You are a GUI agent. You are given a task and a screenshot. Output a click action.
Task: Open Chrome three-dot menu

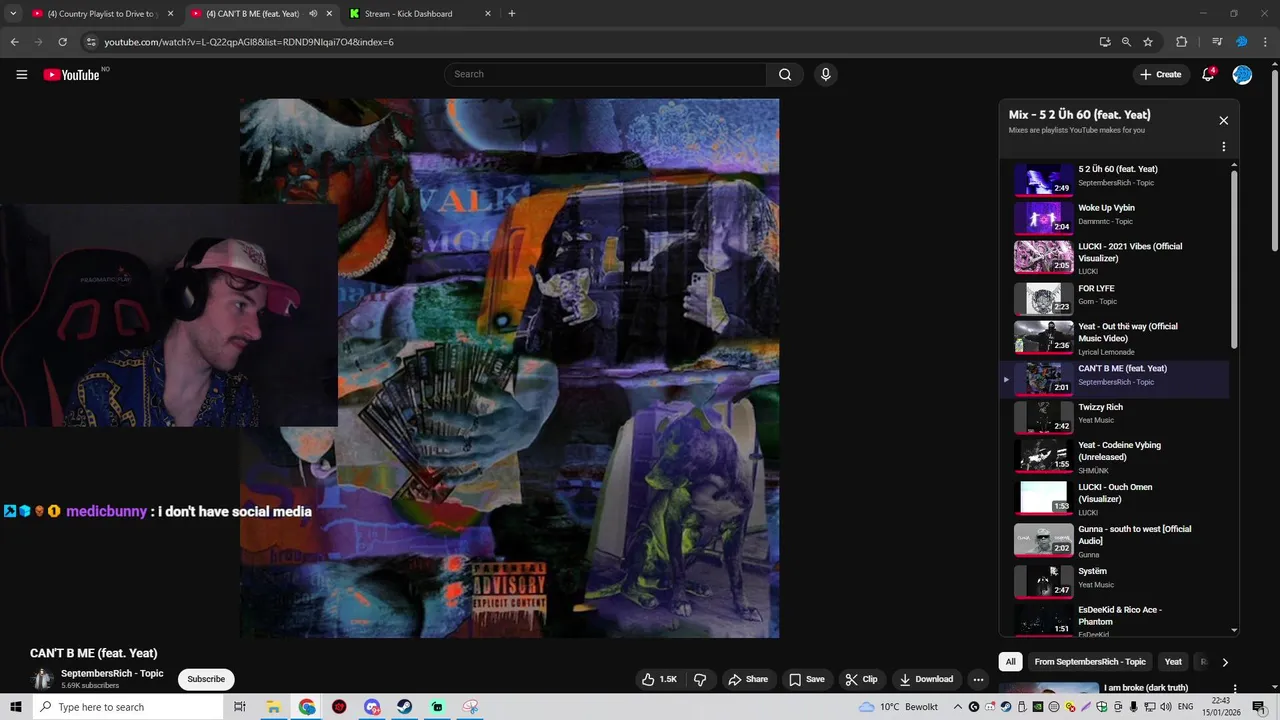click(1265, 42)
